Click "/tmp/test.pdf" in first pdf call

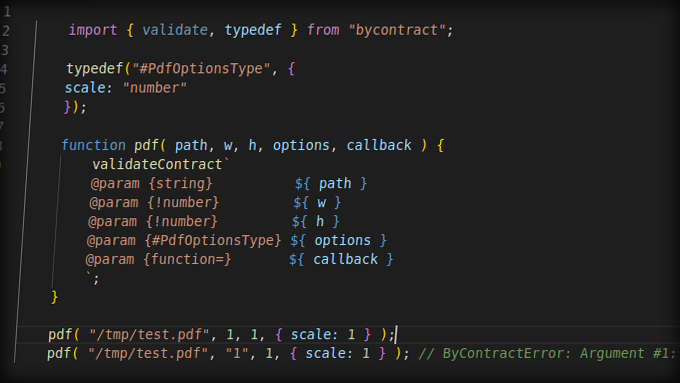(149, 335)
